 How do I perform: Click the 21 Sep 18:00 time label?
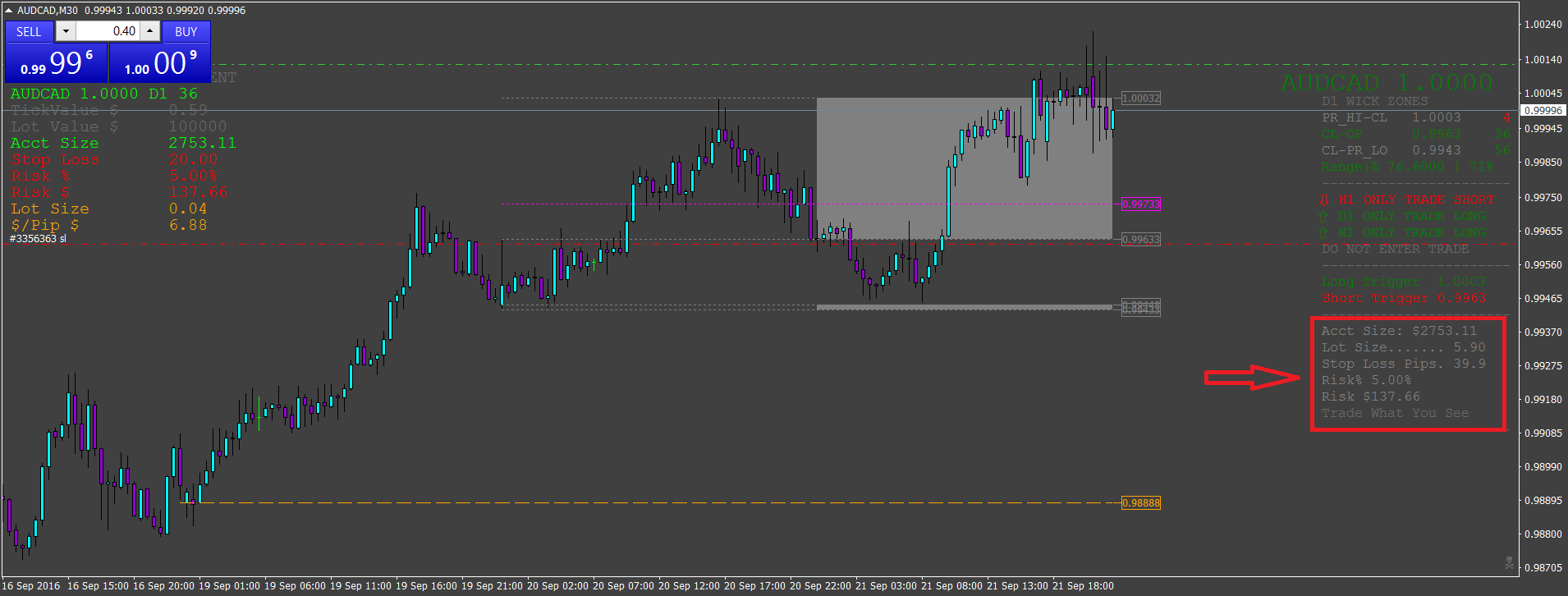pos(1083,586)
